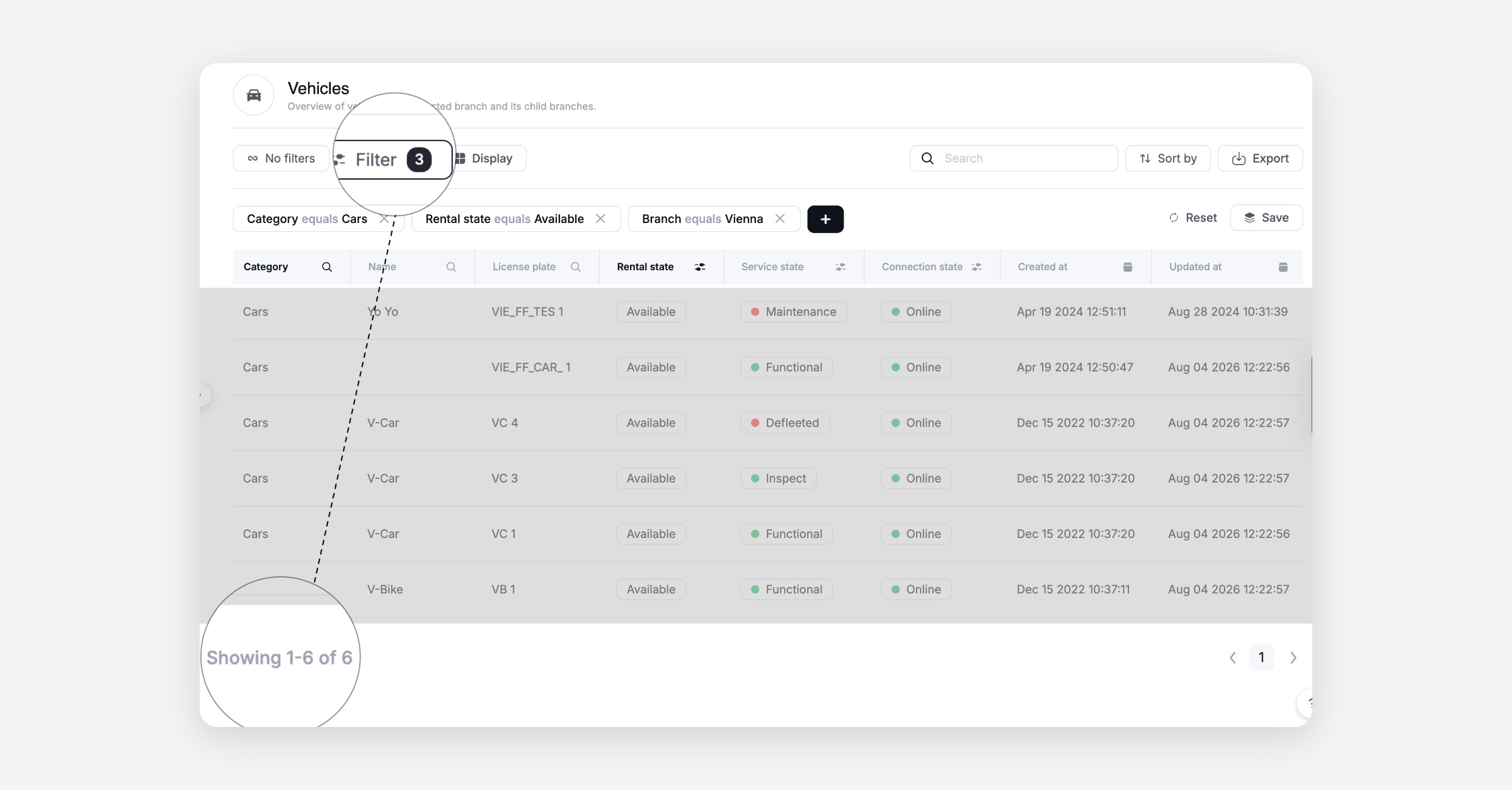Open the Created at date picker
The image size is (1512, 790).
[x=1128, y=267]
